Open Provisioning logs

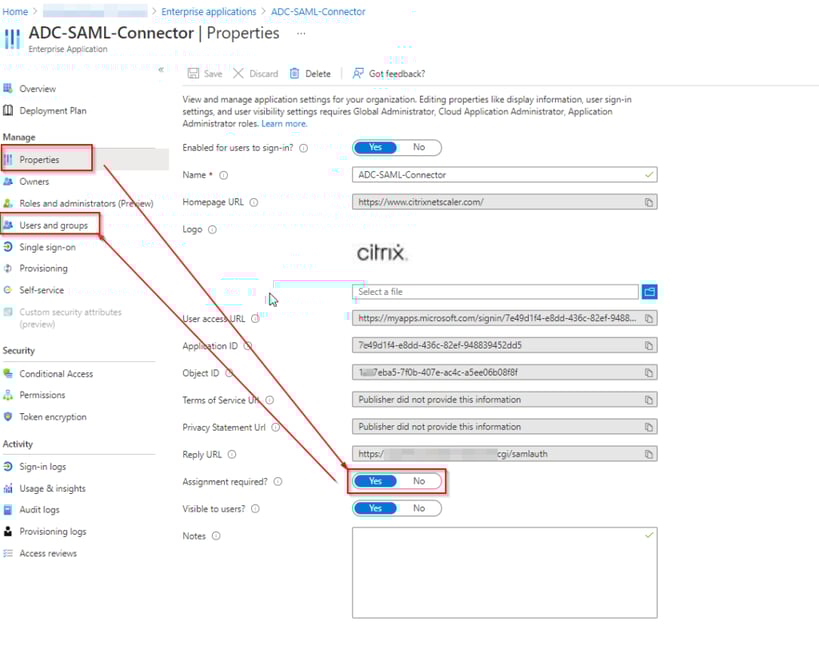[x=53, y=532]
